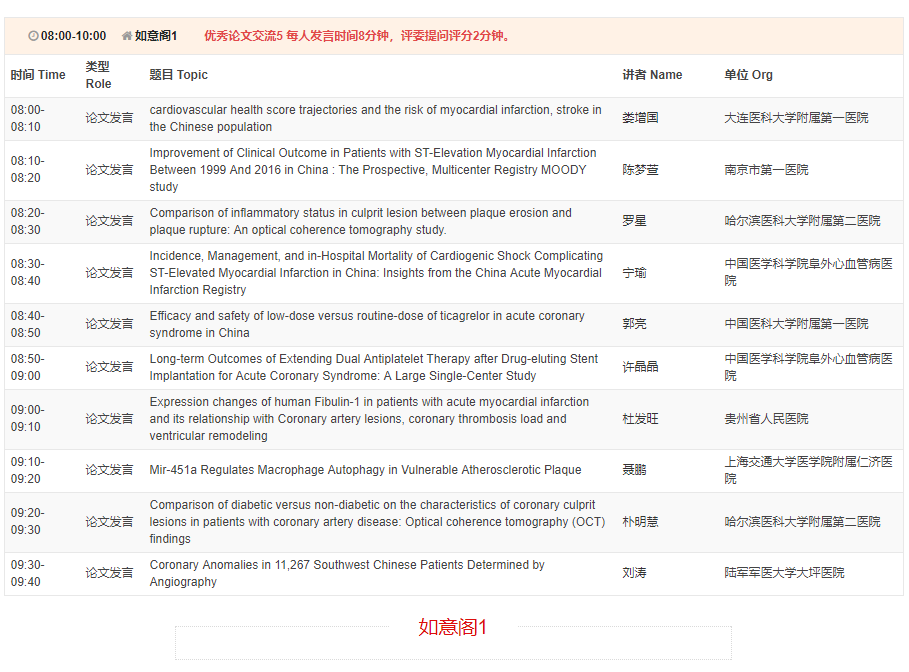Viewport: 909px width, 672px height.
Task: Click organization 中国医科大学附属第一医院
Action: [x=796, y=324]
